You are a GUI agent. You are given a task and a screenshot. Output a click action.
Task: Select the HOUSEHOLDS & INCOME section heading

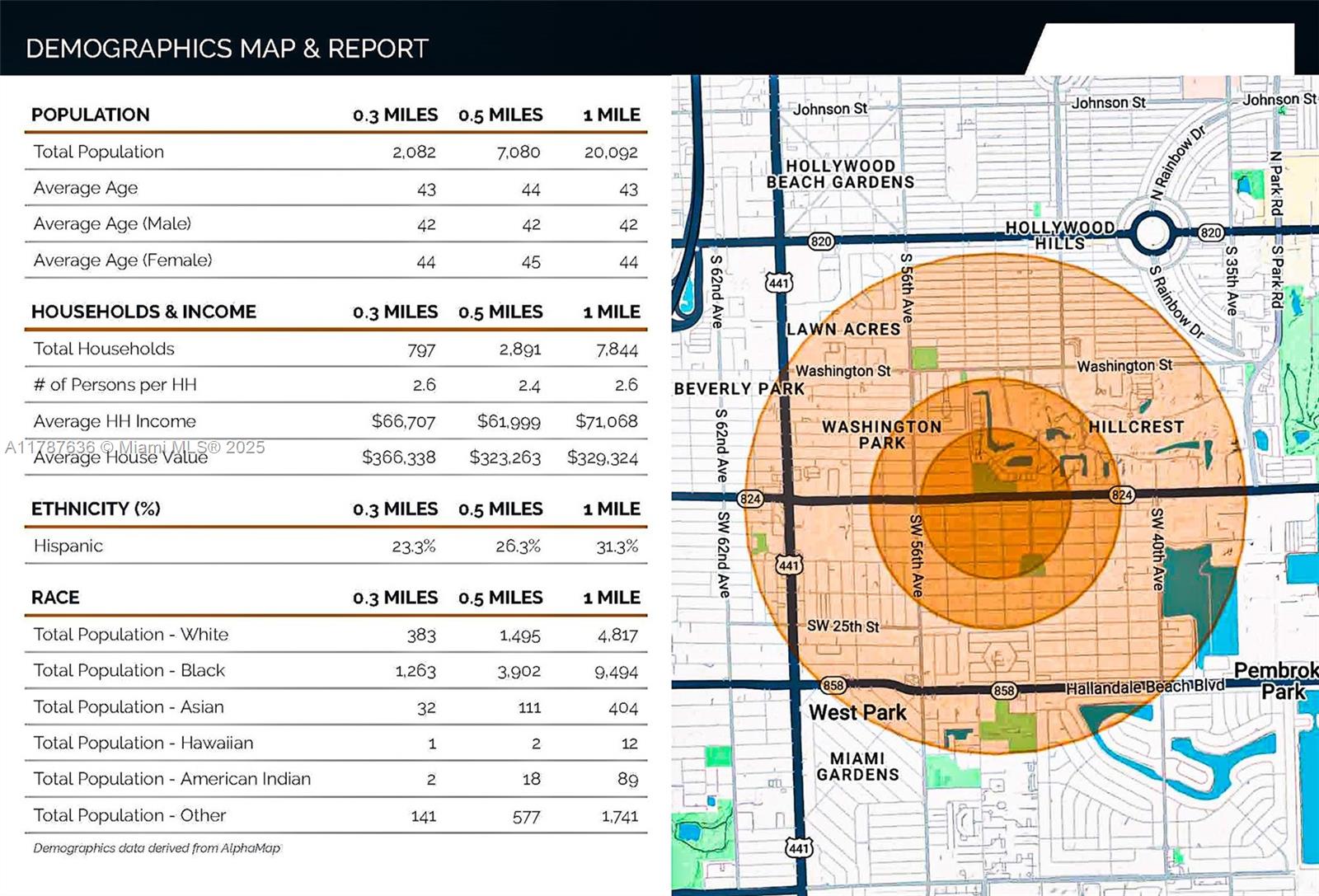pyautogui.click(x=143, y=312)
